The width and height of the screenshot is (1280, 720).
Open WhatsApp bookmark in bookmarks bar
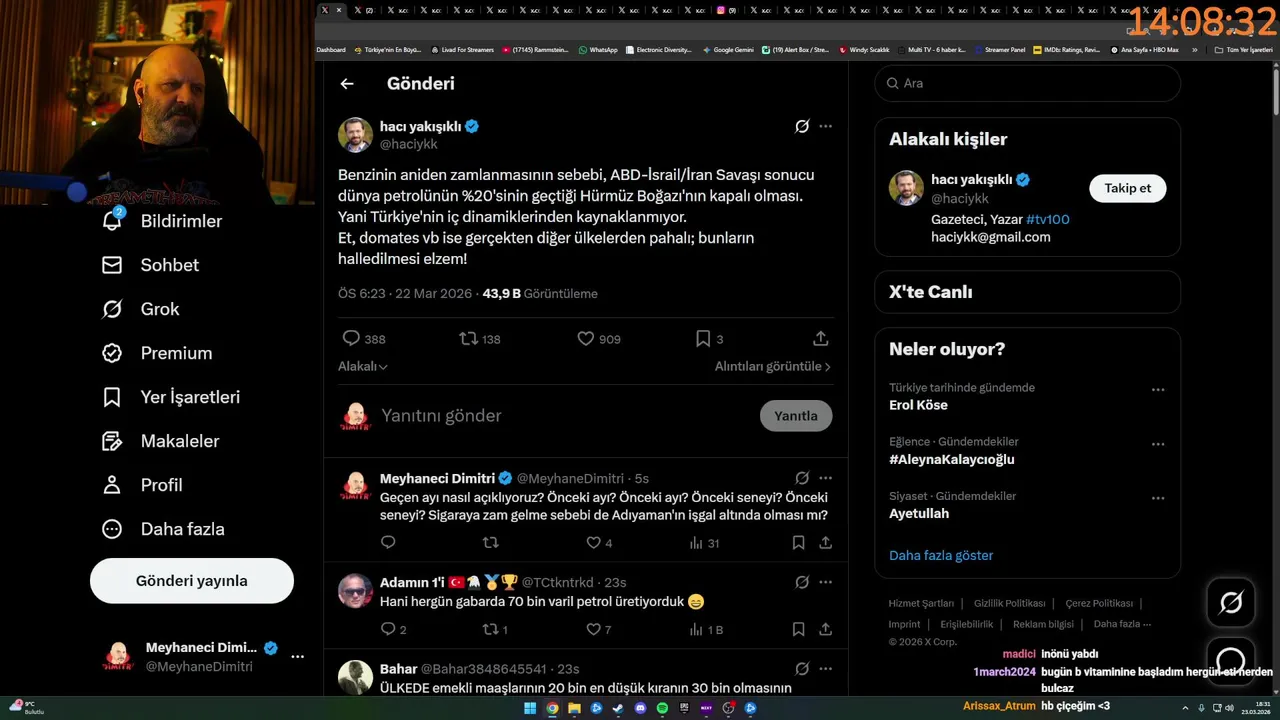598,49
